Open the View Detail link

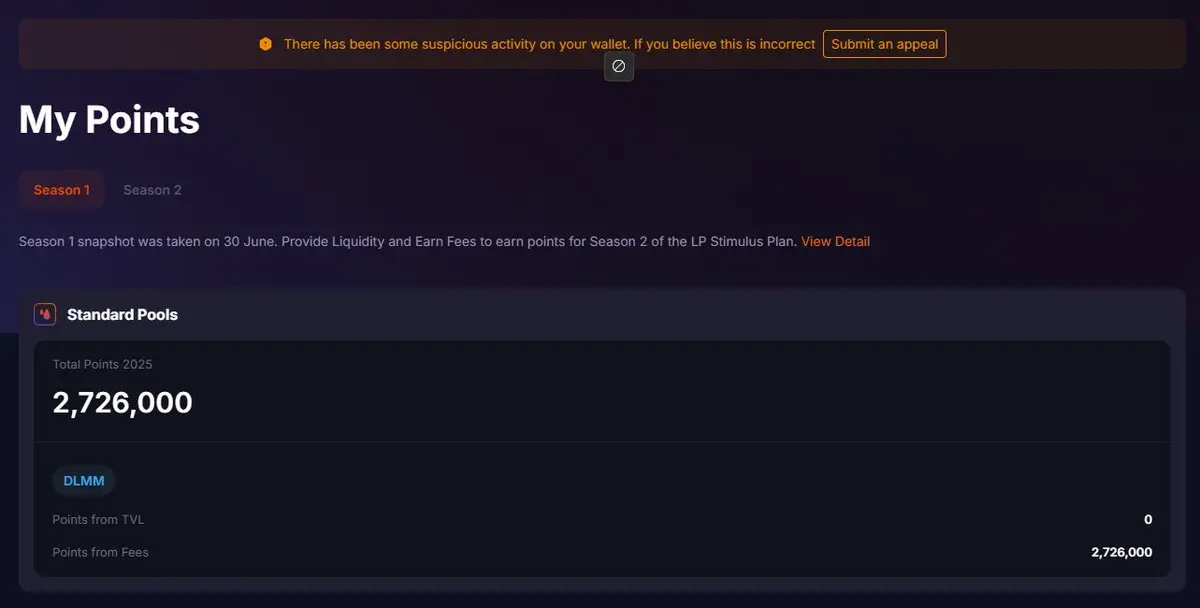point(835,241)
